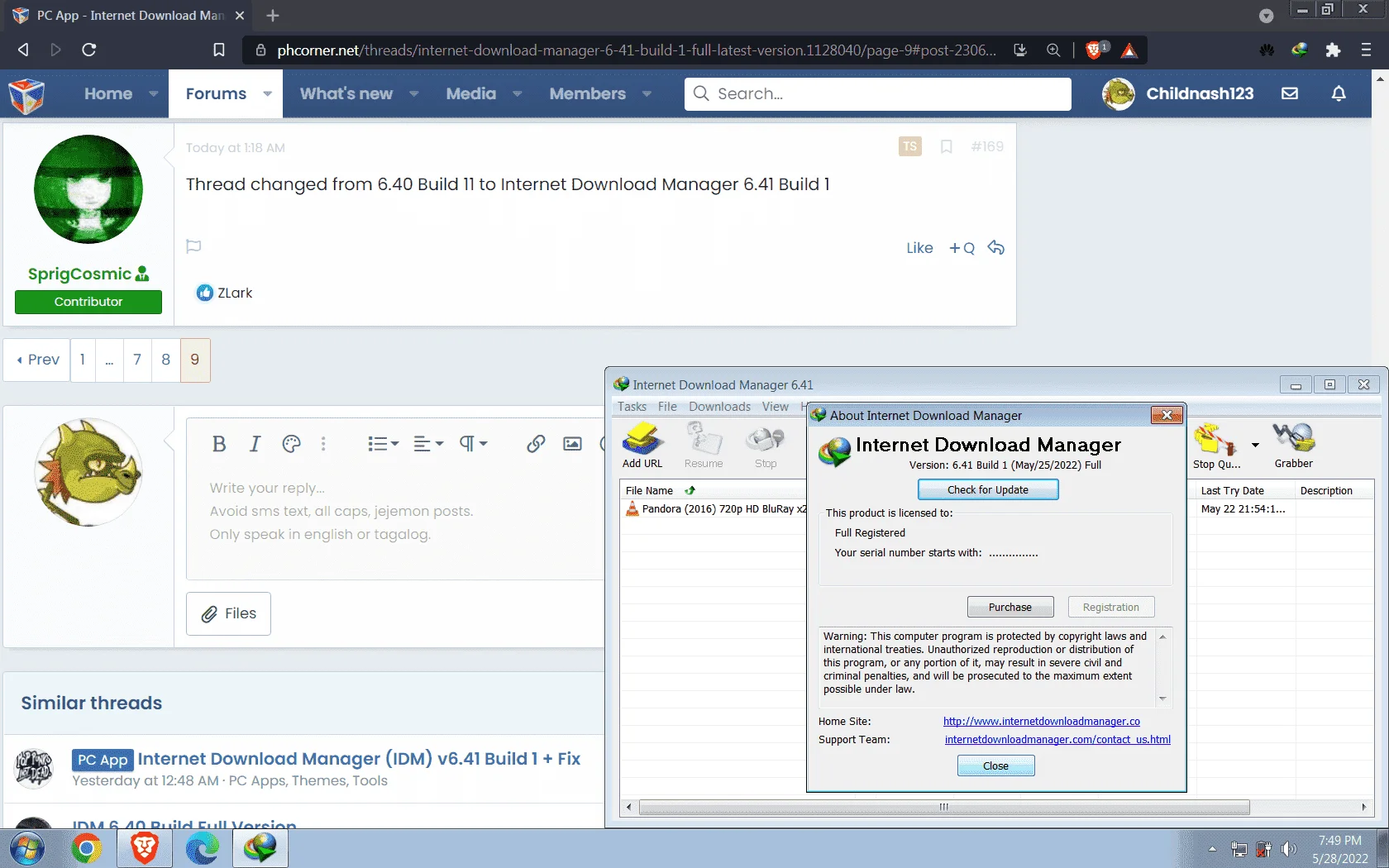The height and width of the screenshot is (868, 1389).
Task: Open Chrome from the taskbar
Action: click(x=86, y=848)
